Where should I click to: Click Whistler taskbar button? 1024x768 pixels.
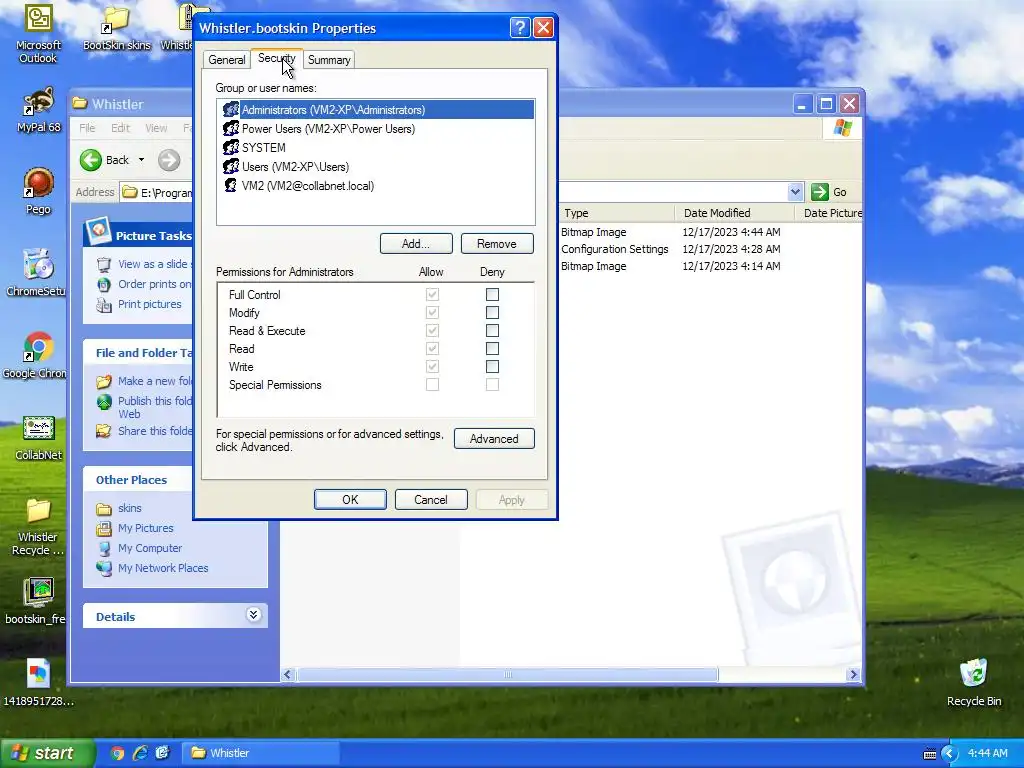click(260, 753)
